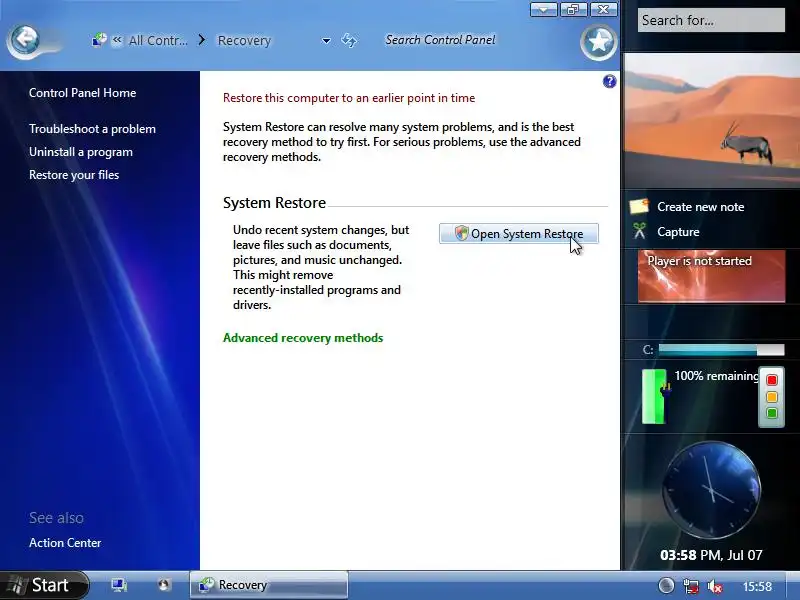Screen dimensions: 800x600
Task: Click the Control Panel breadcrumb icon
Action: (99, 40)
